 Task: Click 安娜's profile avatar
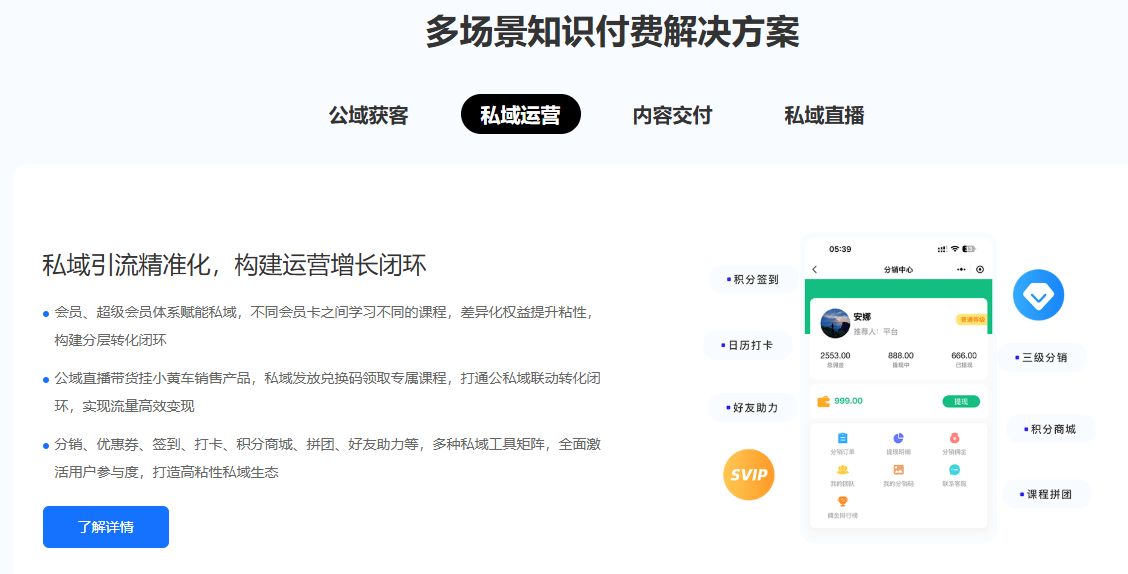tap(834, 323)
